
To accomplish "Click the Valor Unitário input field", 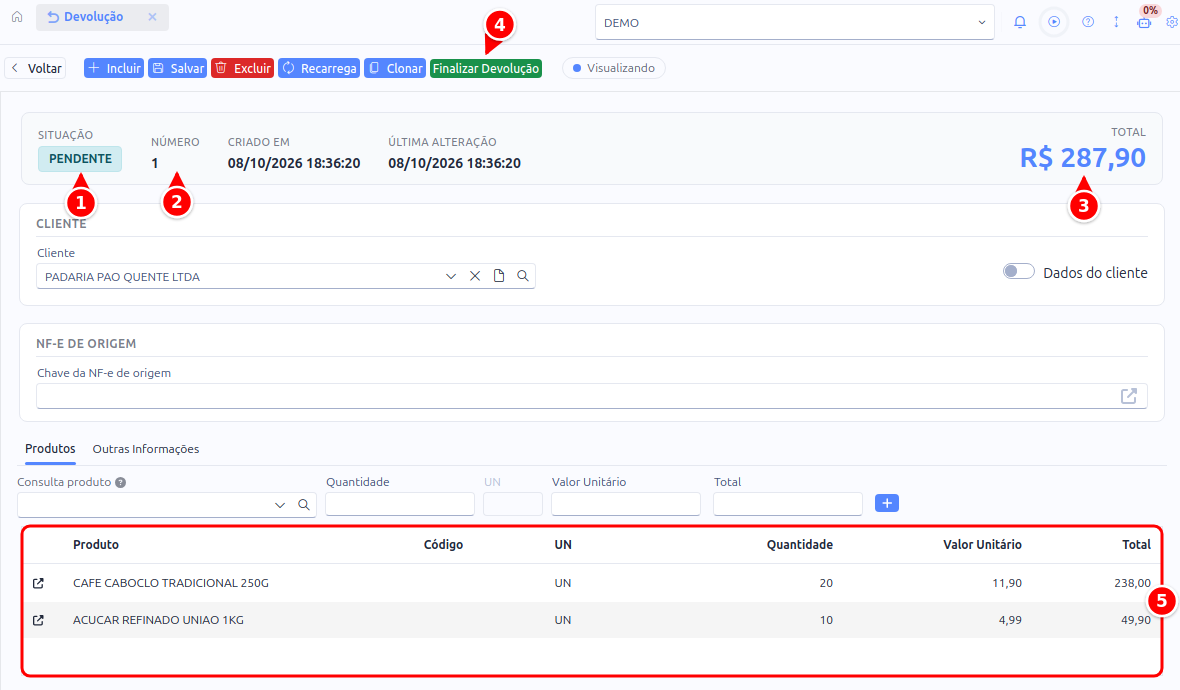I will coord(626,504).
